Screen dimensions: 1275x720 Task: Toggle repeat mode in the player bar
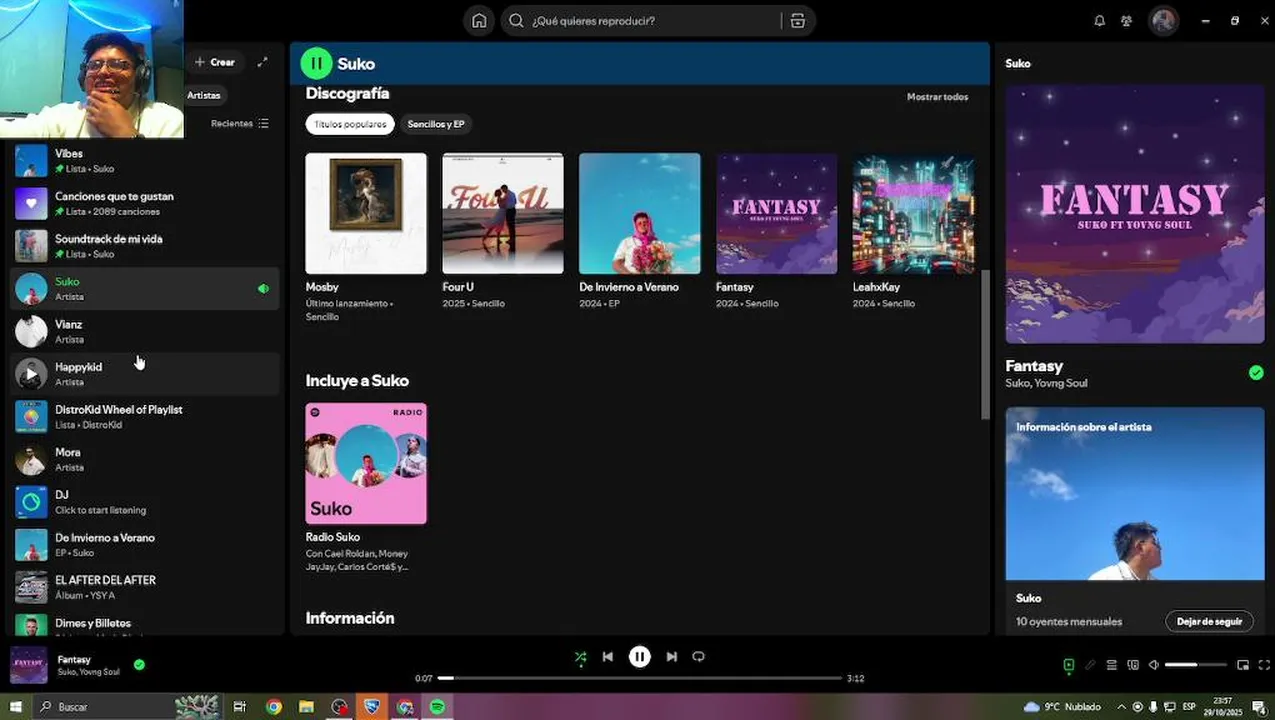pyautogui.click(x=698, y=657)
